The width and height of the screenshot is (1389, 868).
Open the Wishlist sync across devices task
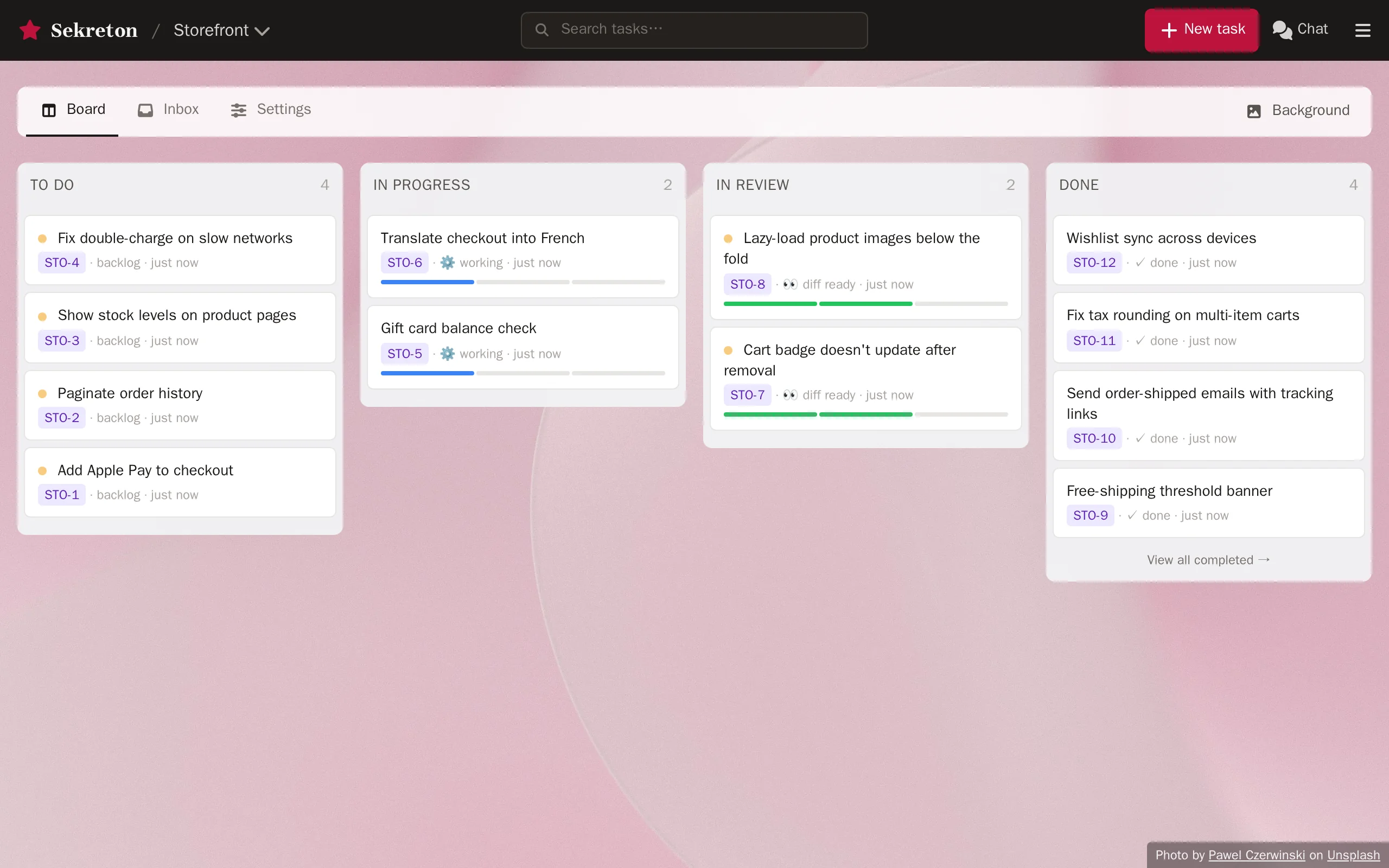point(1208,250)
